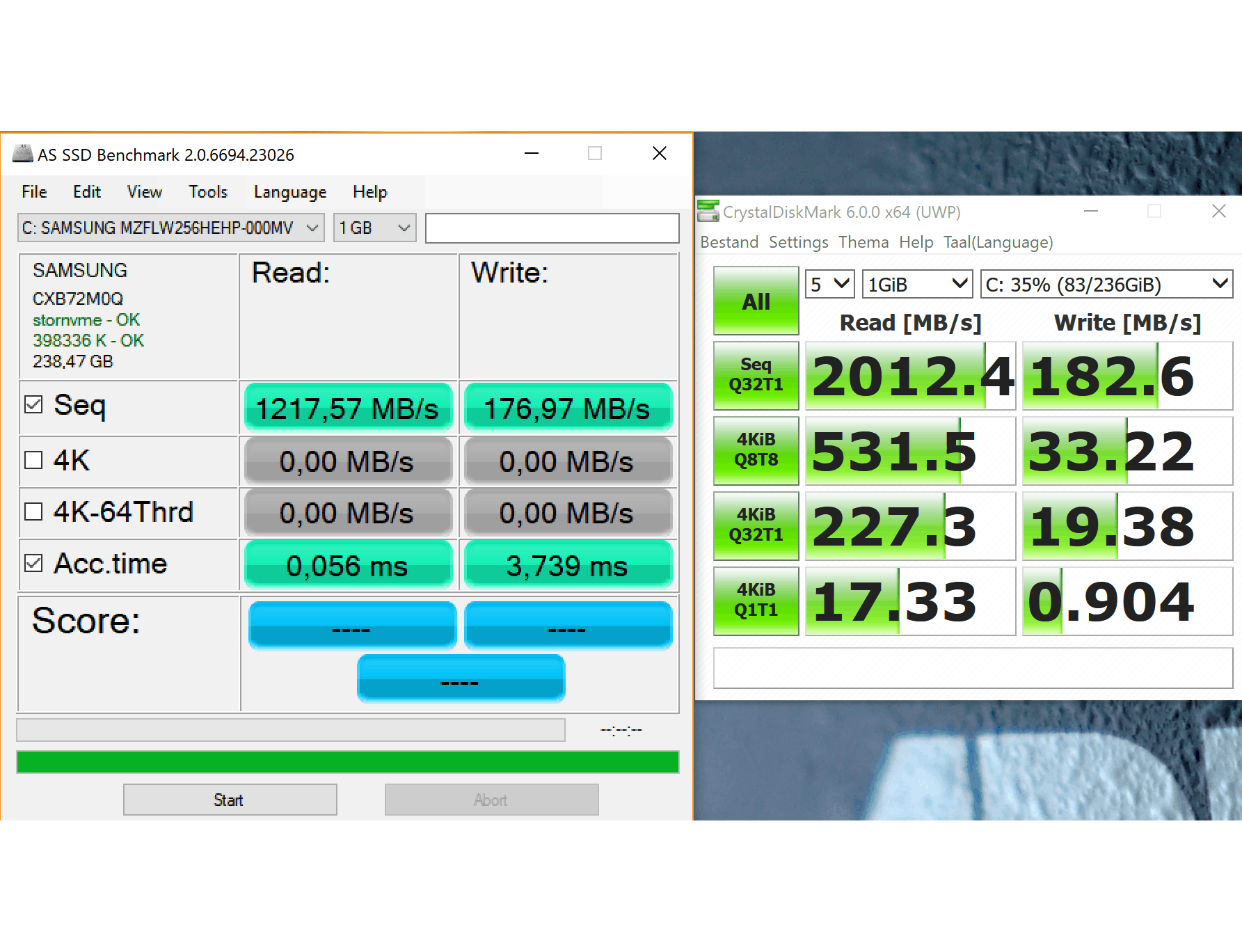Open the Samsung drive selection dropdown

pos(171,228)
